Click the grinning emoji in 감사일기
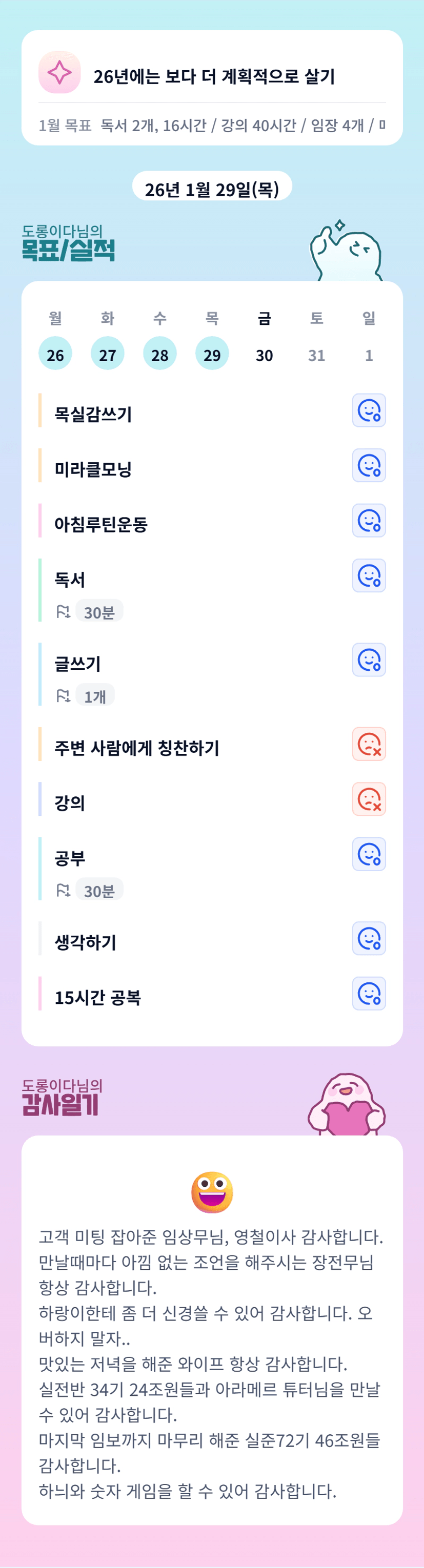The width and height of the screenshot is (424, 1568). pyautogui.click(x=212, y=1192)
